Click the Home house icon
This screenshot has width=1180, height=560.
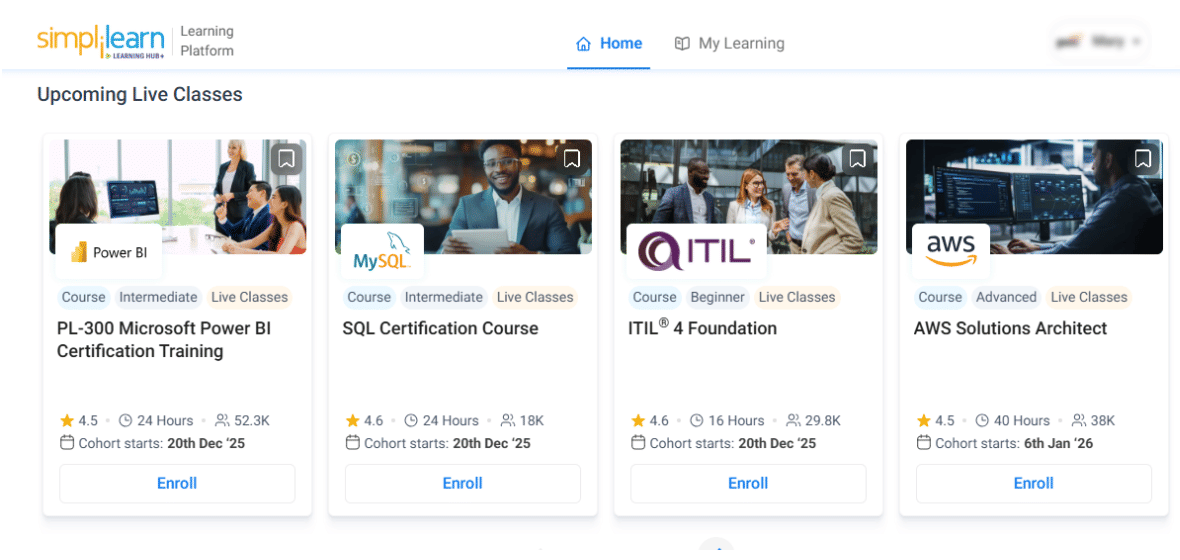pos(583,44)
